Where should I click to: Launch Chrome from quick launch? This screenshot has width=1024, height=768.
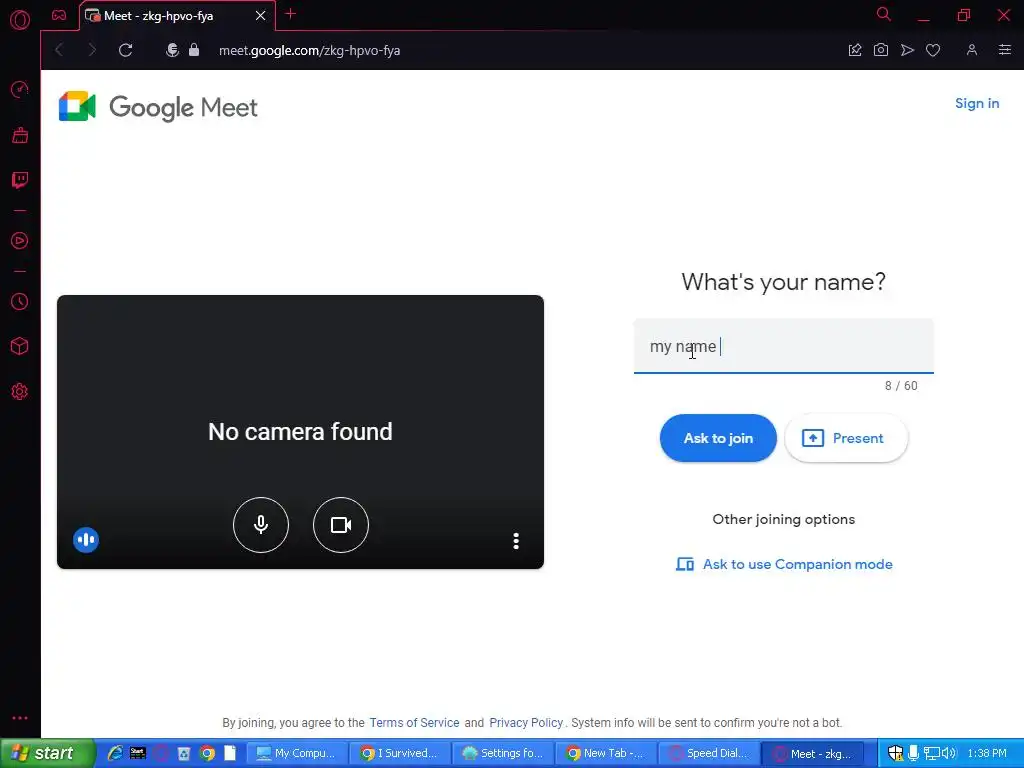click(207, 753)
